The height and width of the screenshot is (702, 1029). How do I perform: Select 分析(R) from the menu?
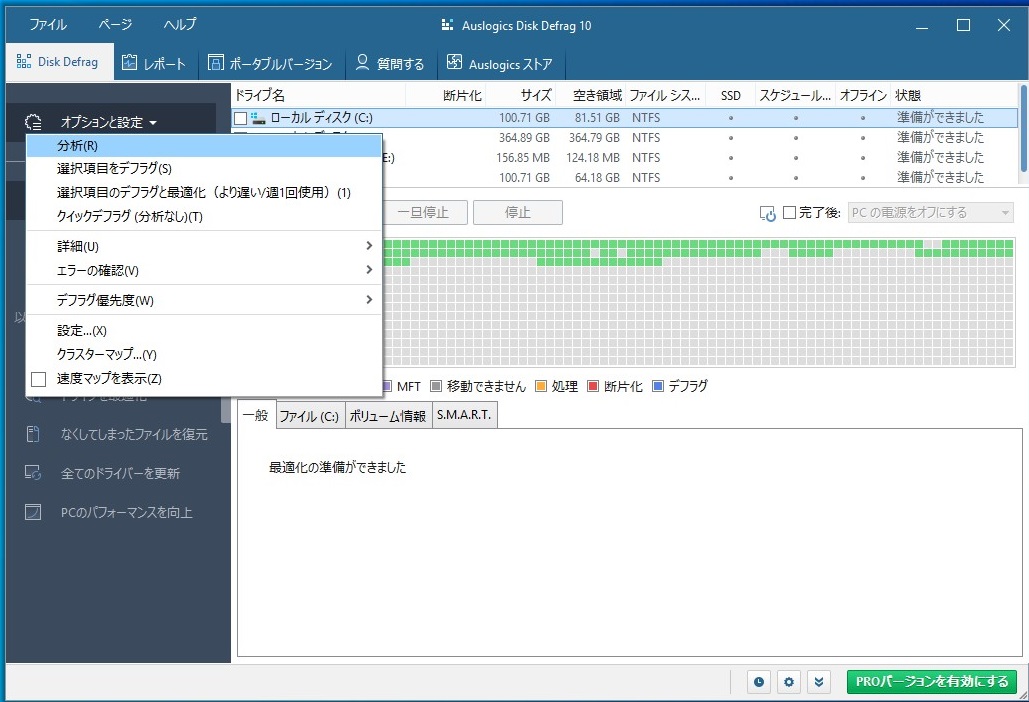[204, 146]
